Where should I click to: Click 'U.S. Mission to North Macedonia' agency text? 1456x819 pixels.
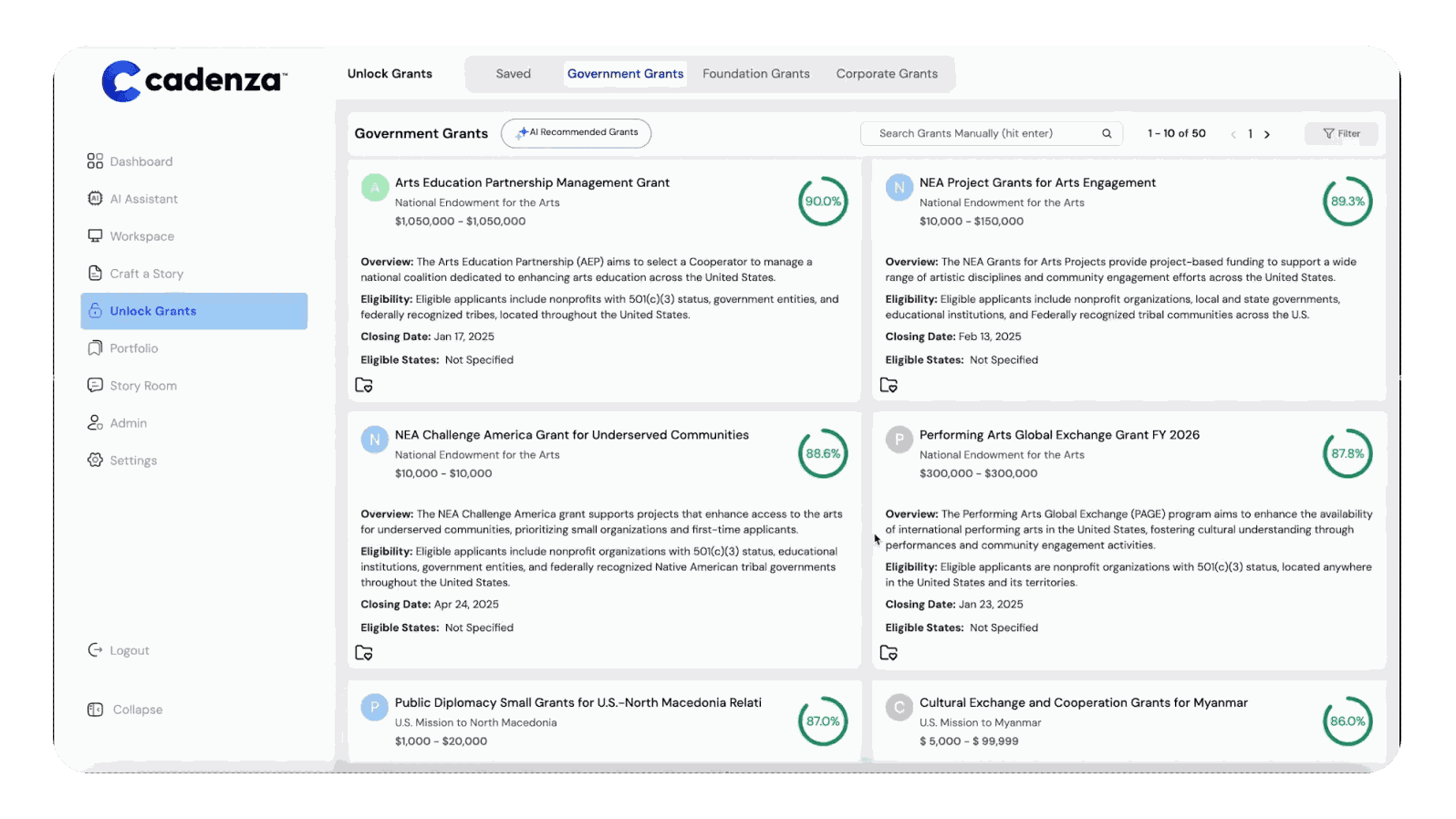(x=475, y=722)
